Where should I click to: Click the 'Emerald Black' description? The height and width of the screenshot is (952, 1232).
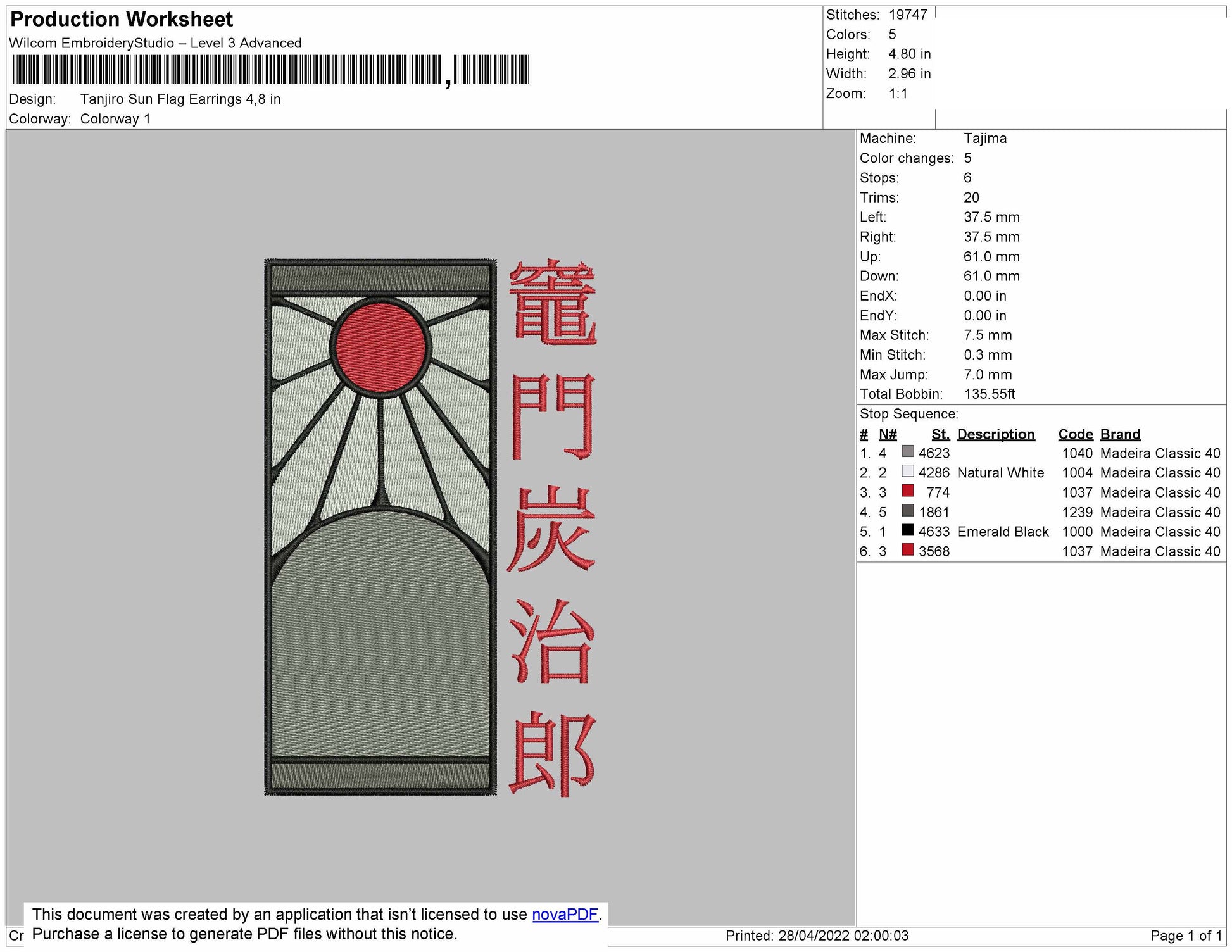(1003, 532)
